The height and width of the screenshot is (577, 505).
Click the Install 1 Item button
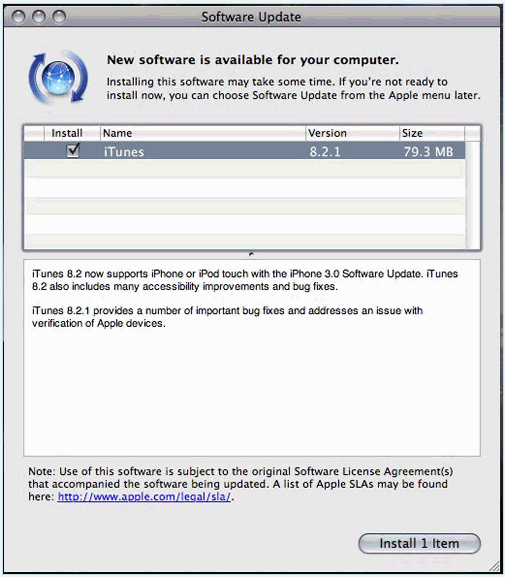(419, 543)
